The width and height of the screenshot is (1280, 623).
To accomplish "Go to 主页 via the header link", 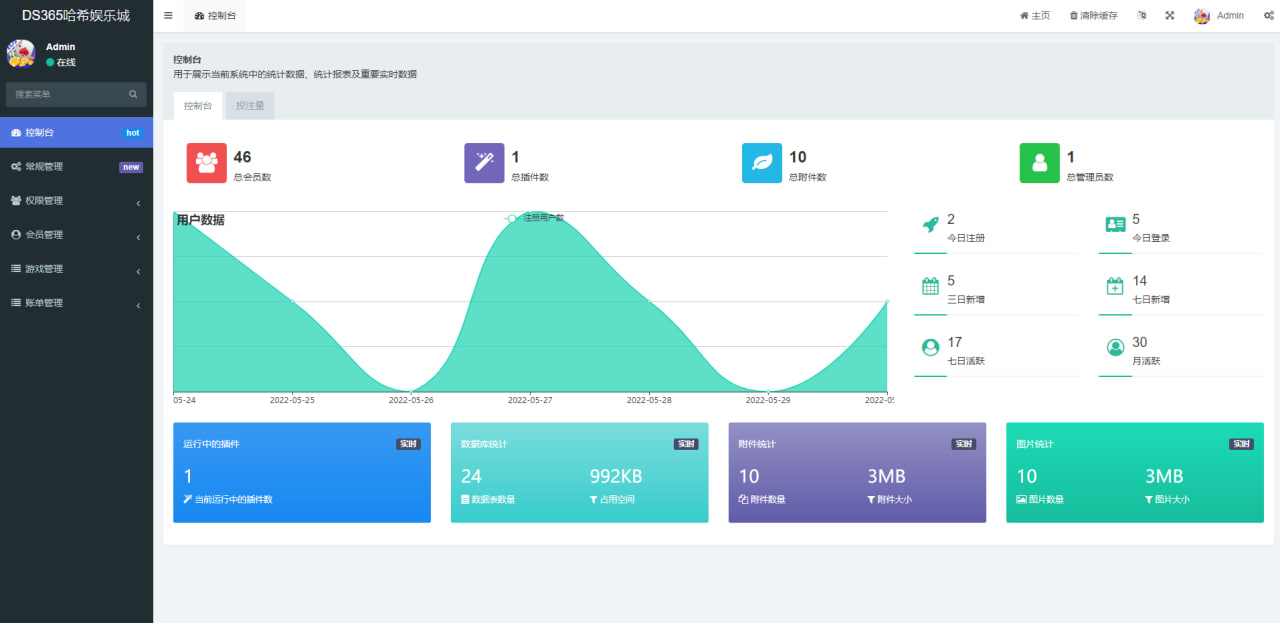I will [x=1035, y=16].
